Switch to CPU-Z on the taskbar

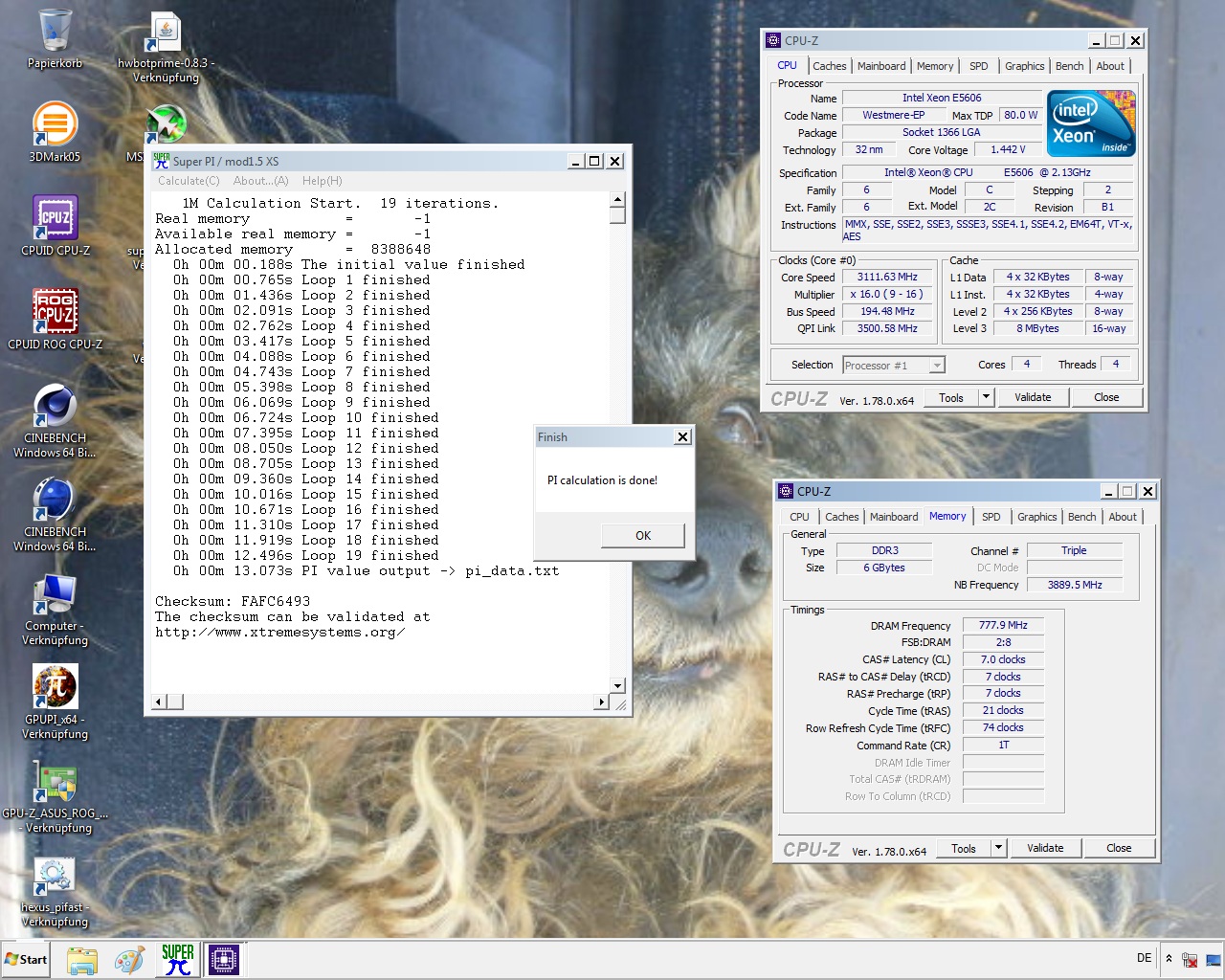[x=224, y=960]
